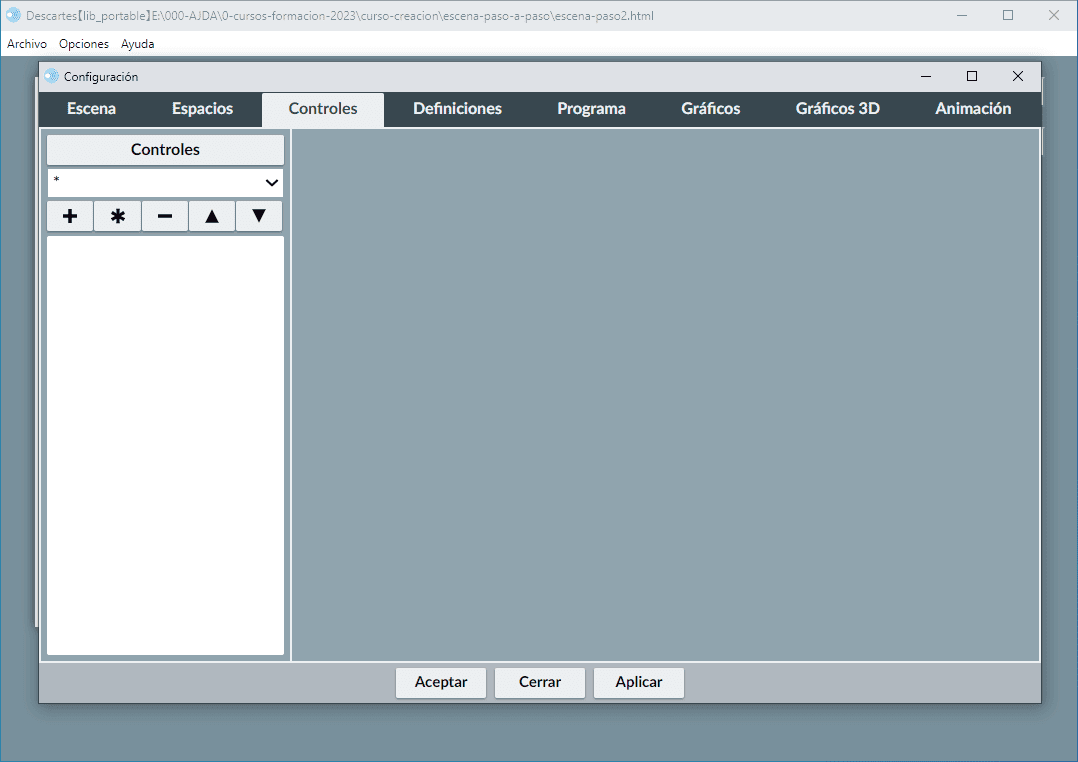The width and height of the screenshot is (1078, 762).
Task: Apply changes with the Aplicar button
Action: coord(638,682)
